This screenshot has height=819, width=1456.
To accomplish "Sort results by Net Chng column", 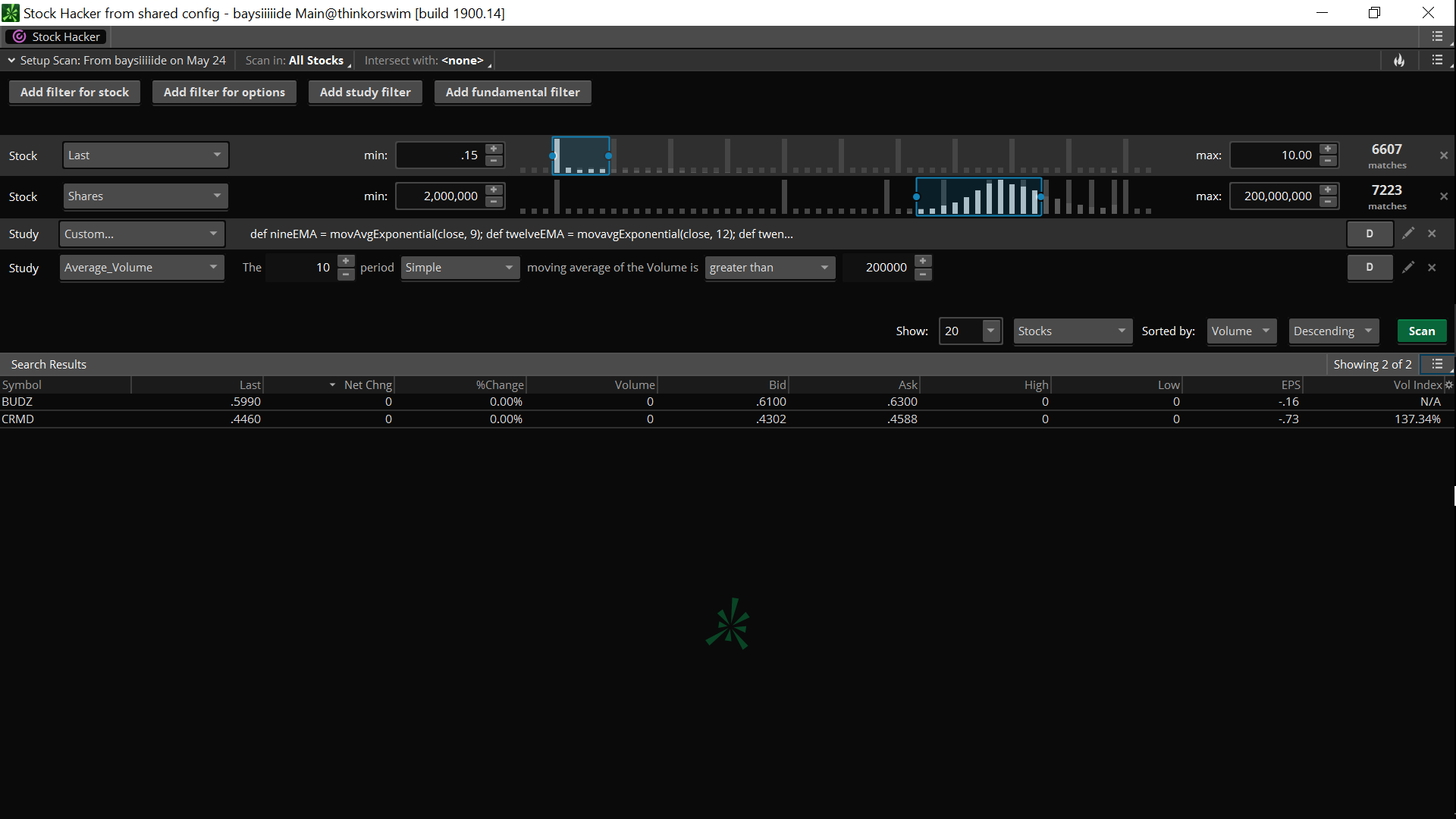I will (x=328, y=385).
